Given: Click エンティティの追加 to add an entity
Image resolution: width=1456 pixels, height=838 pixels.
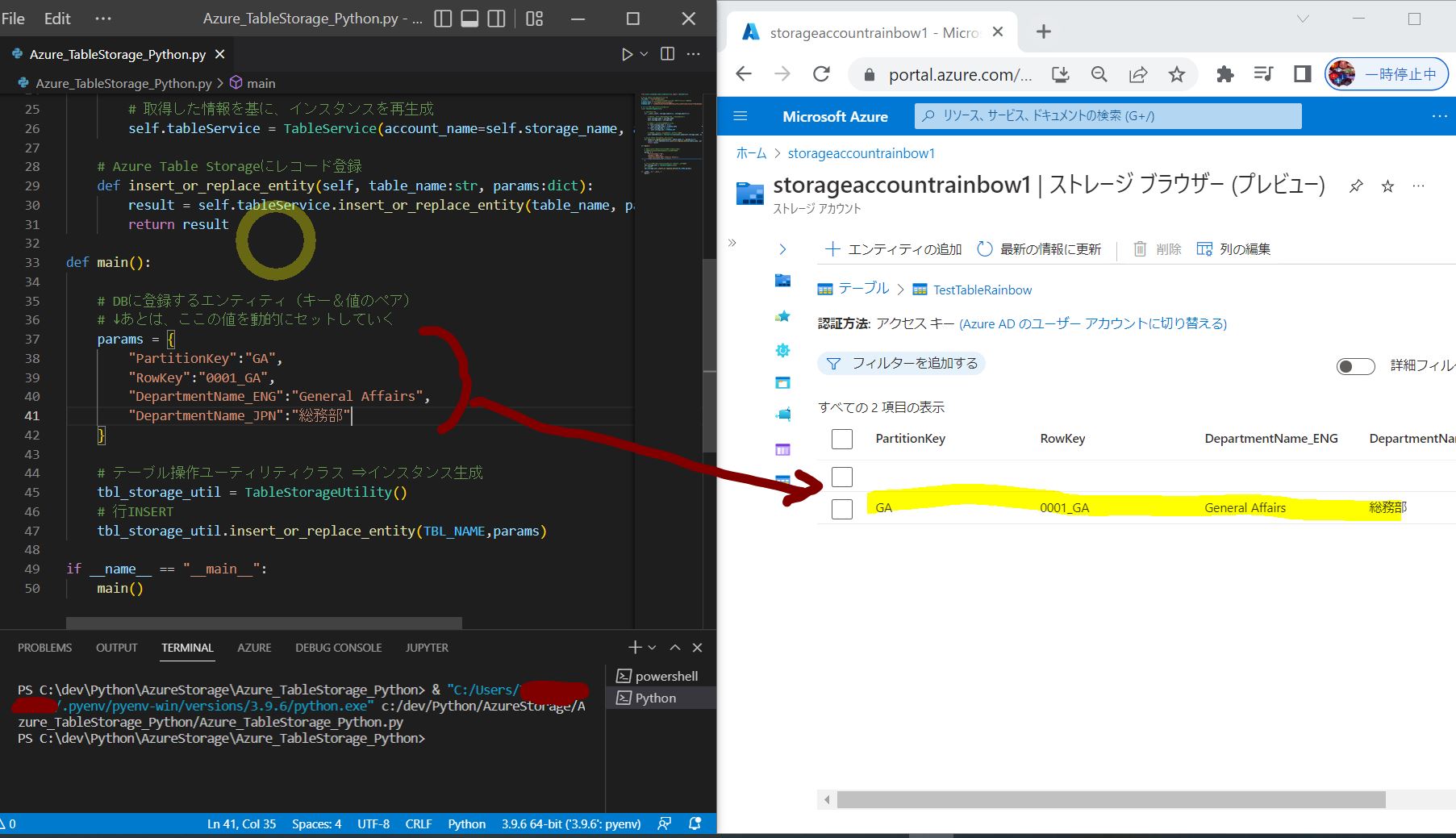Looking at the screenshot, I should 894,249.
